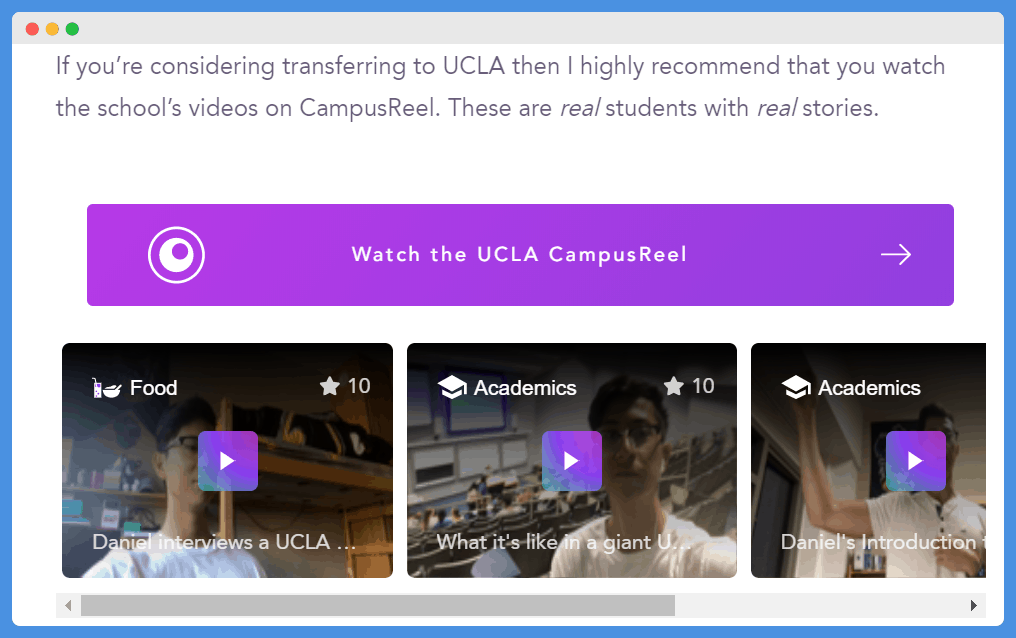Click the graduation cap icon on third card

[796, 387]
